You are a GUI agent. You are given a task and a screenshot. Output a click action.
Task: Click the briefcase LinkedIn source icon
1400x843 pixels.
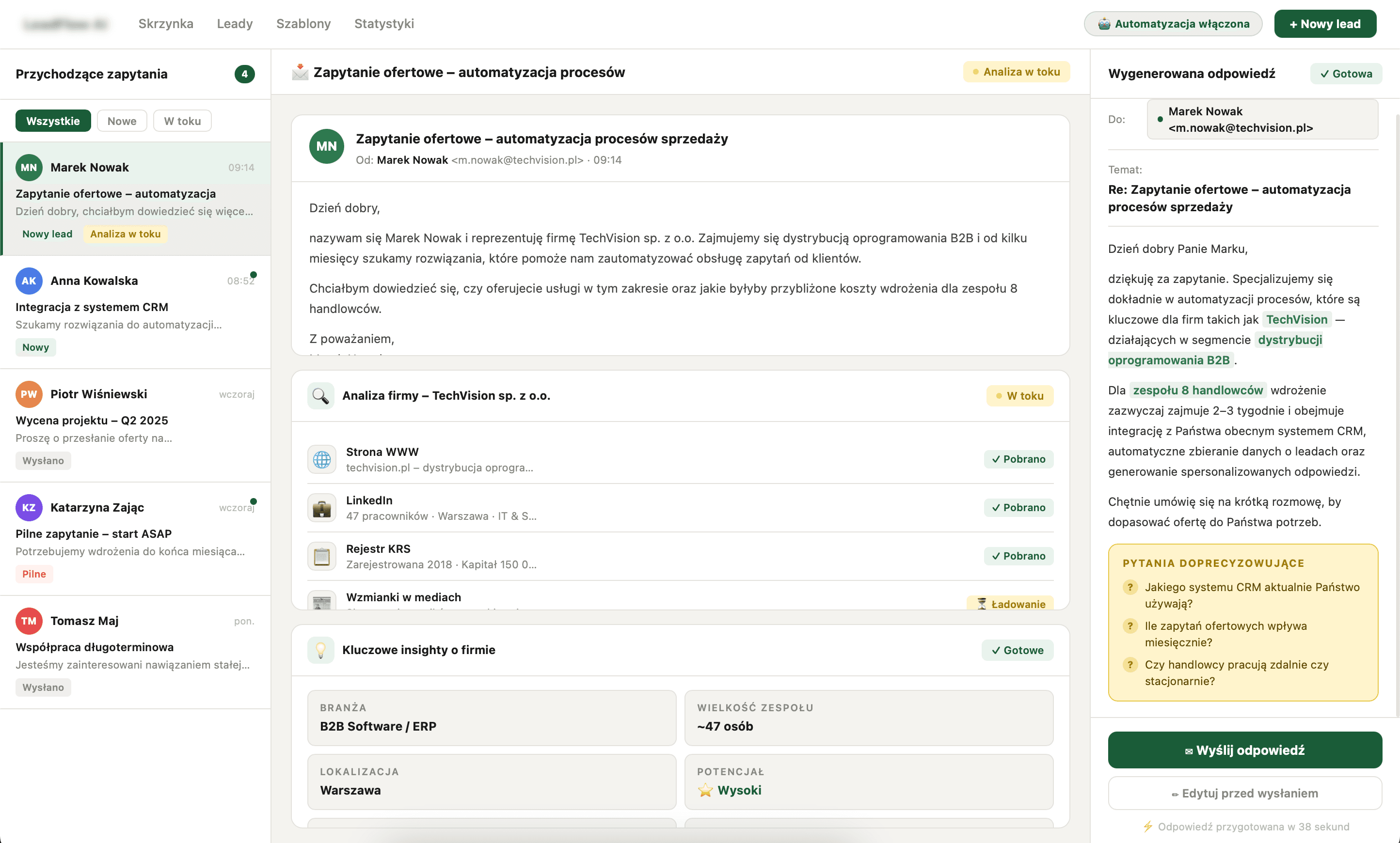[321, 508]
